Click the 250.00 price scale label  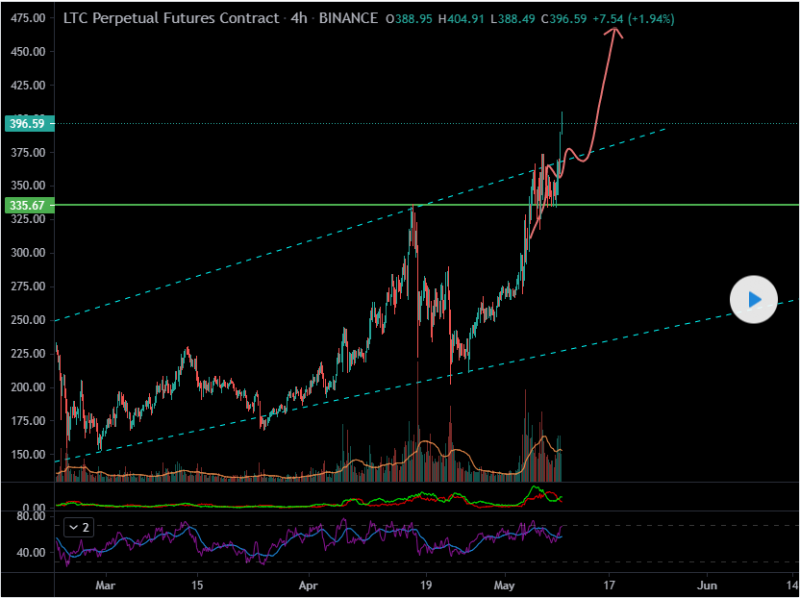27,320
